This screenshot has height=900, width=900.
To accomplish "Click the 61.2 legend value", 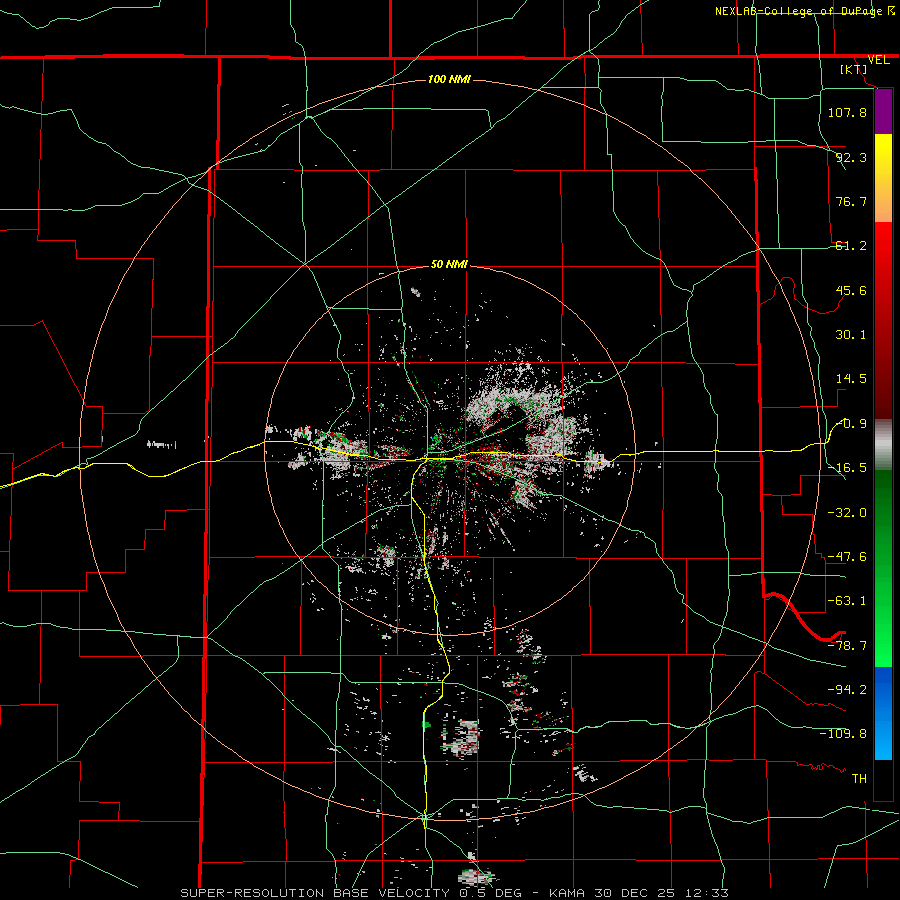I will tap(851, 246).
